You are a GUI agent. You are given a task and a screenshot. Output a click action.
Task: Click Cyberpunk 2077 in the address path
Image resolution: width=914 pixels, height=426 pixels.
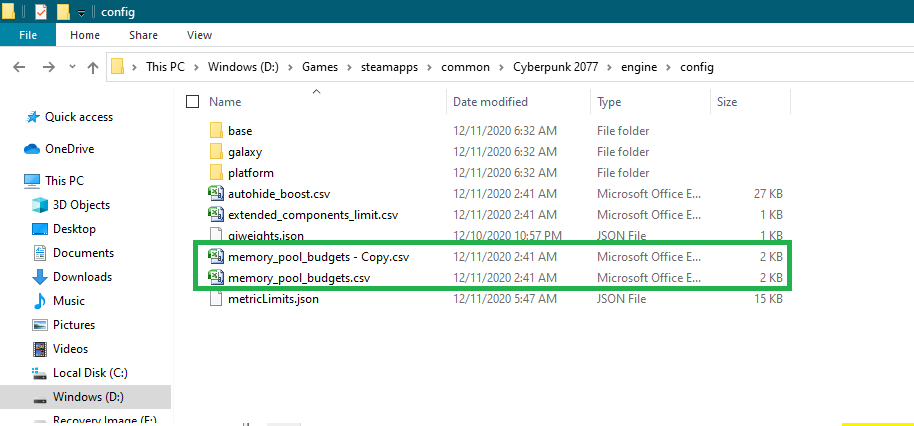click(x=556, y=67)
